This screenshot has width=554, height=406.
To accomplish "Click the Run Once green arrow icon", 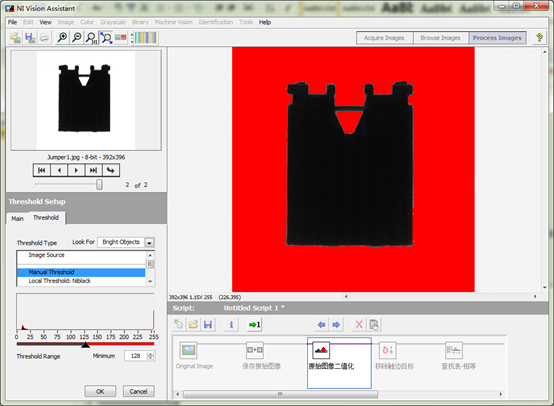I will 254,324.
